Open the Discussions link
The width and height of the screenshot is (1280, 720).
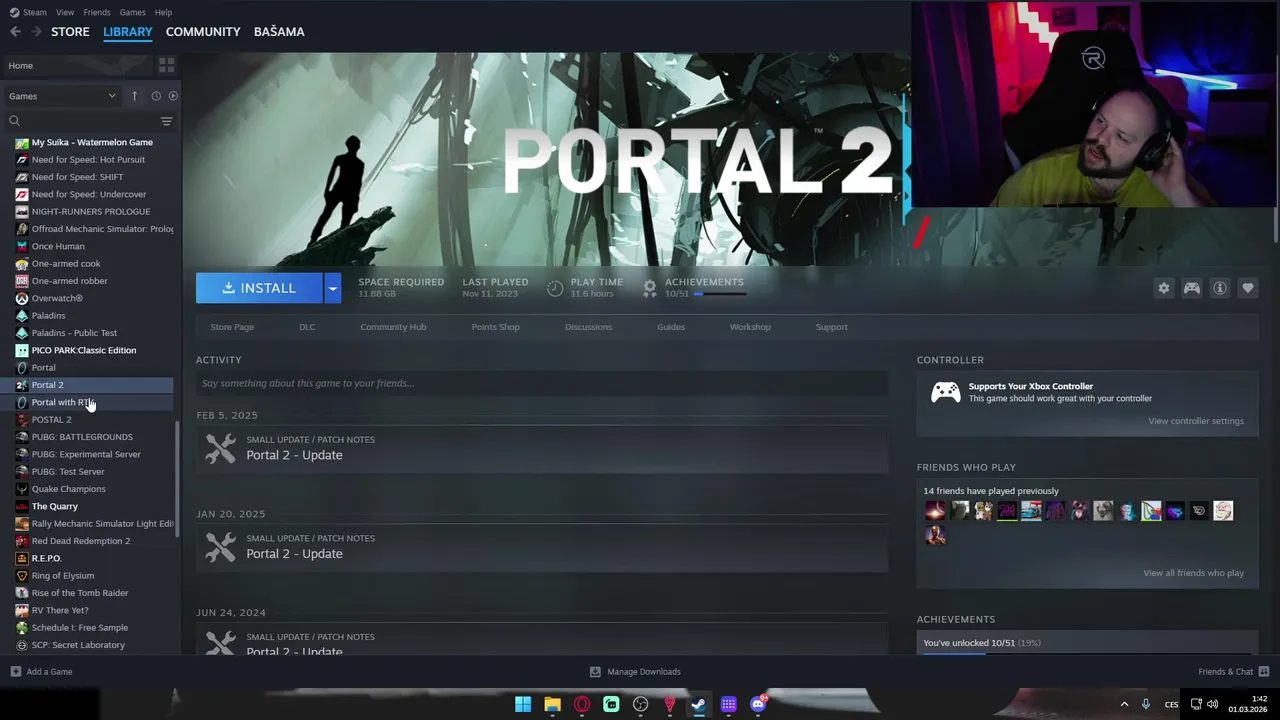(588, 327)
